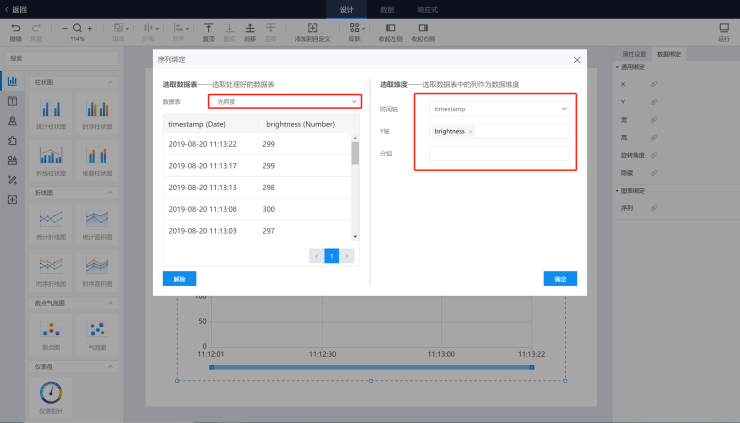Viewport: 740px width, 423px height.
Task: Click the redo (恢复) toolbar icon
Action: click(36, 28)
